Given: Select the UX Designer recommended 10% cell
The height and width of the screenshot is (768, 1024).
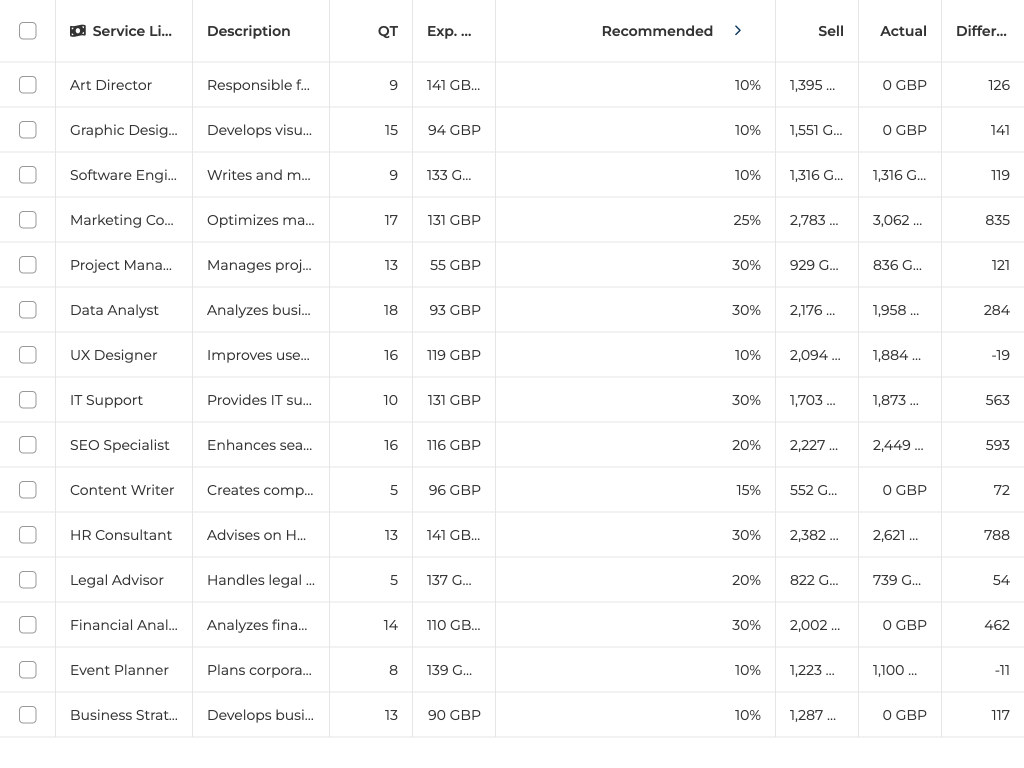Looking at the screenshot, I should pos(747,355).
